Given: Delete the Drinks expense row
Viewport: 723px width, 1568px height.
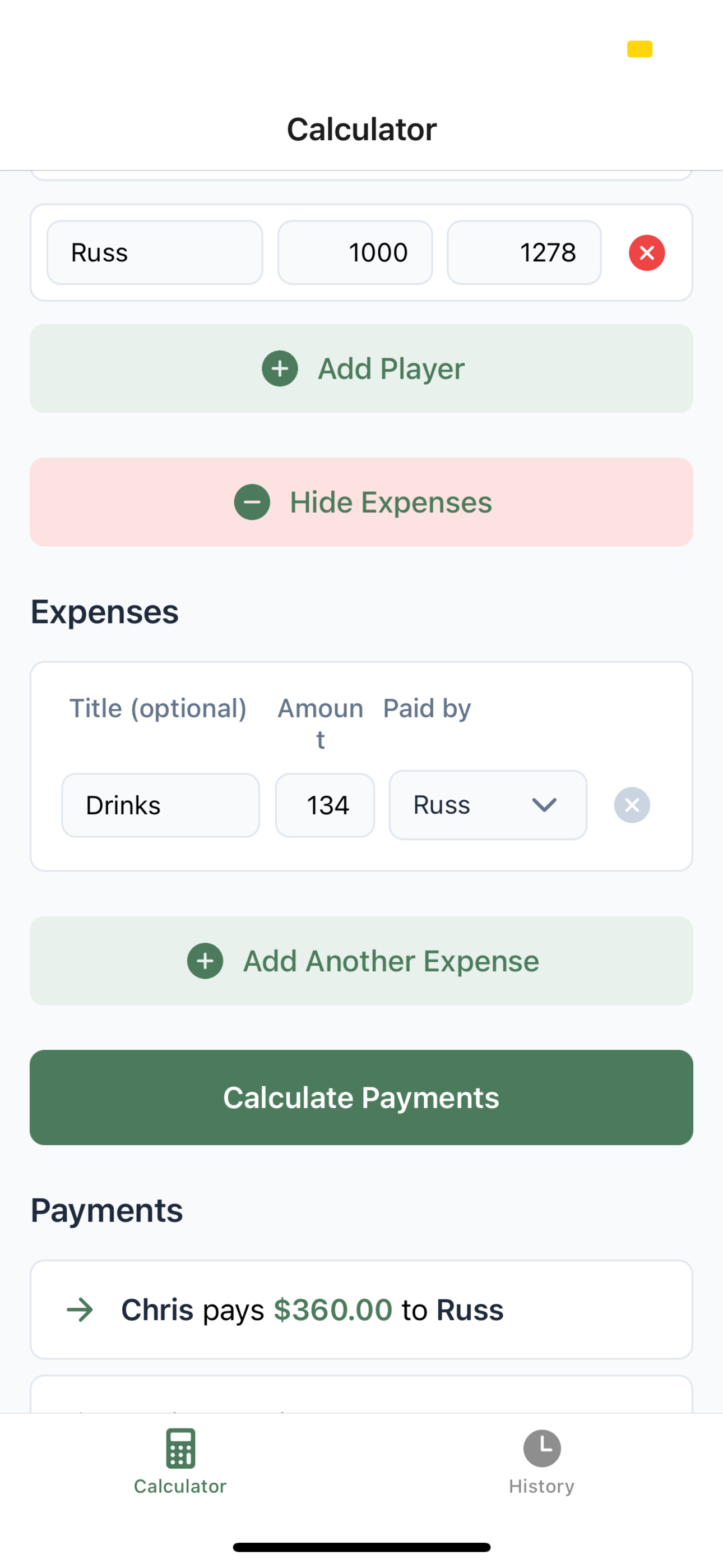Looking at the screenshot, I should 632,805.
